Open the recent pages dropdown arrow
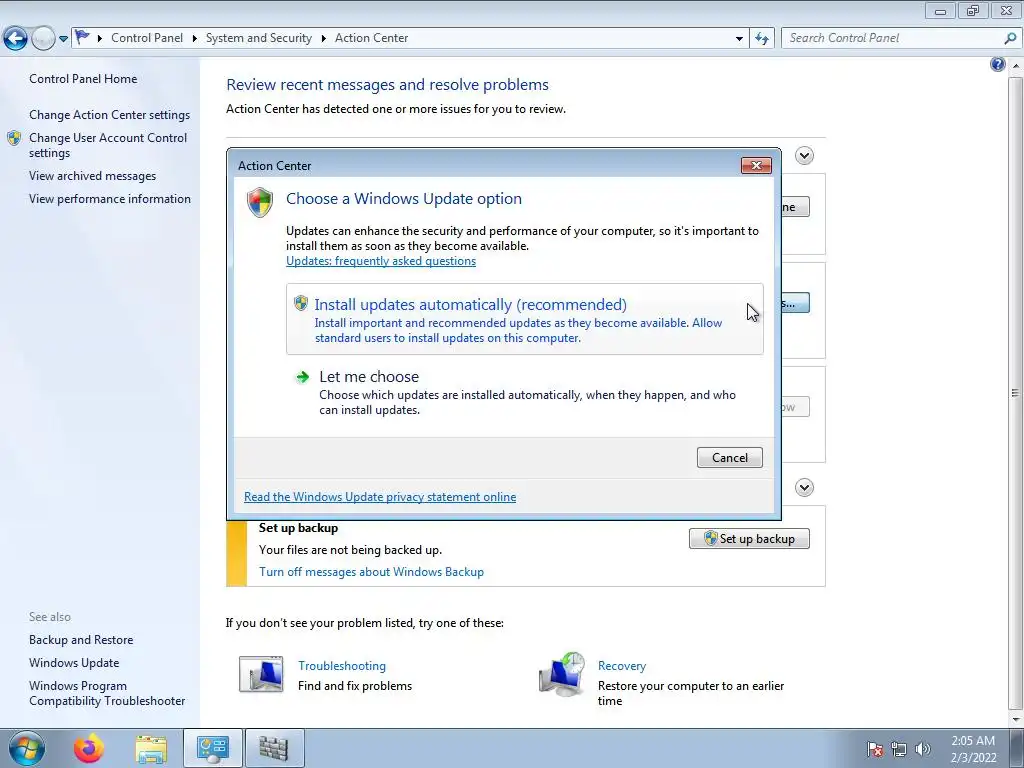Viewport: 1024px width, 768px height. click(x=63, y=39)
